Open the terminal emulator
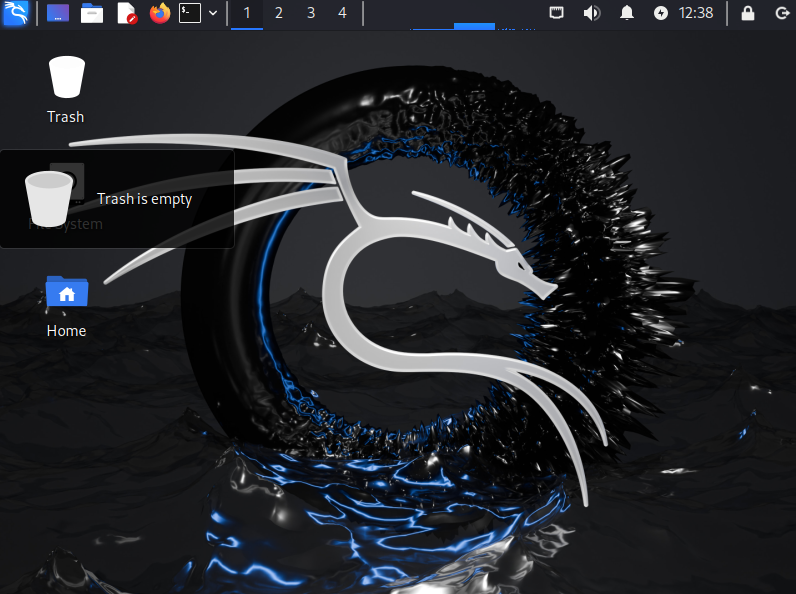Viewport: 796px width, 594px height. click(x=190, y=13)
